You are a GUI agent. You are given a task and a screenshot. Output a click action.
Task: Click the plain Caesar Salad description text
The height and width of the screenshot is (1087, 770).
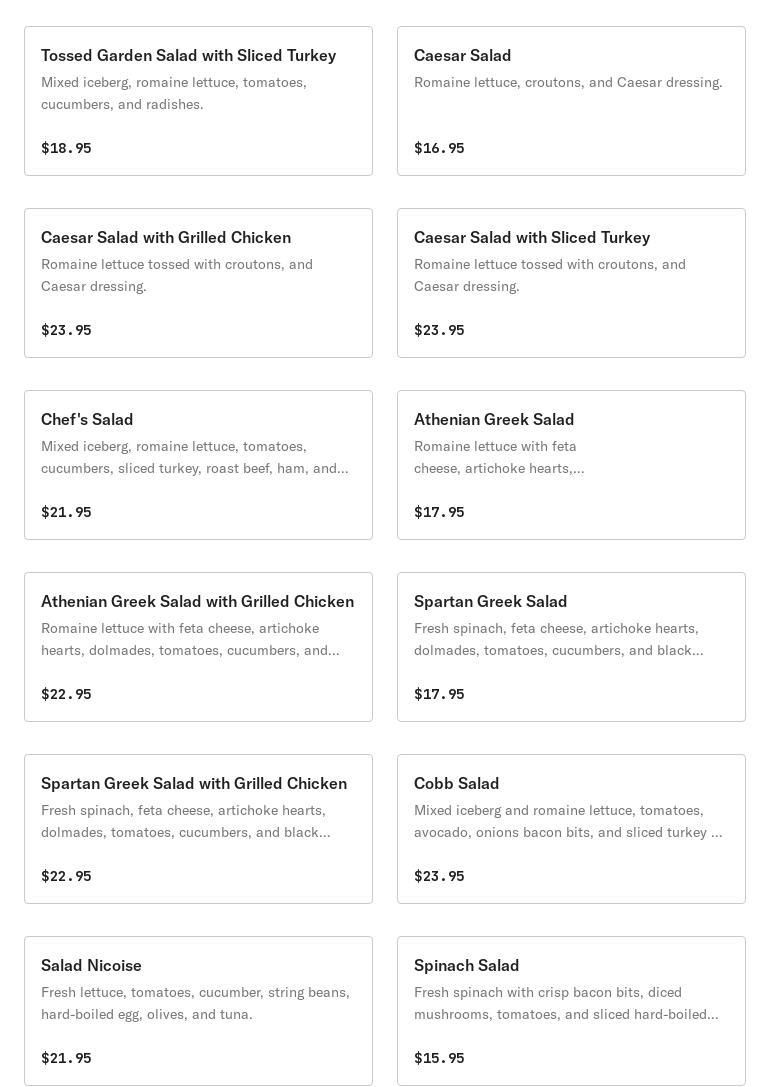click(x=568, y=83)
